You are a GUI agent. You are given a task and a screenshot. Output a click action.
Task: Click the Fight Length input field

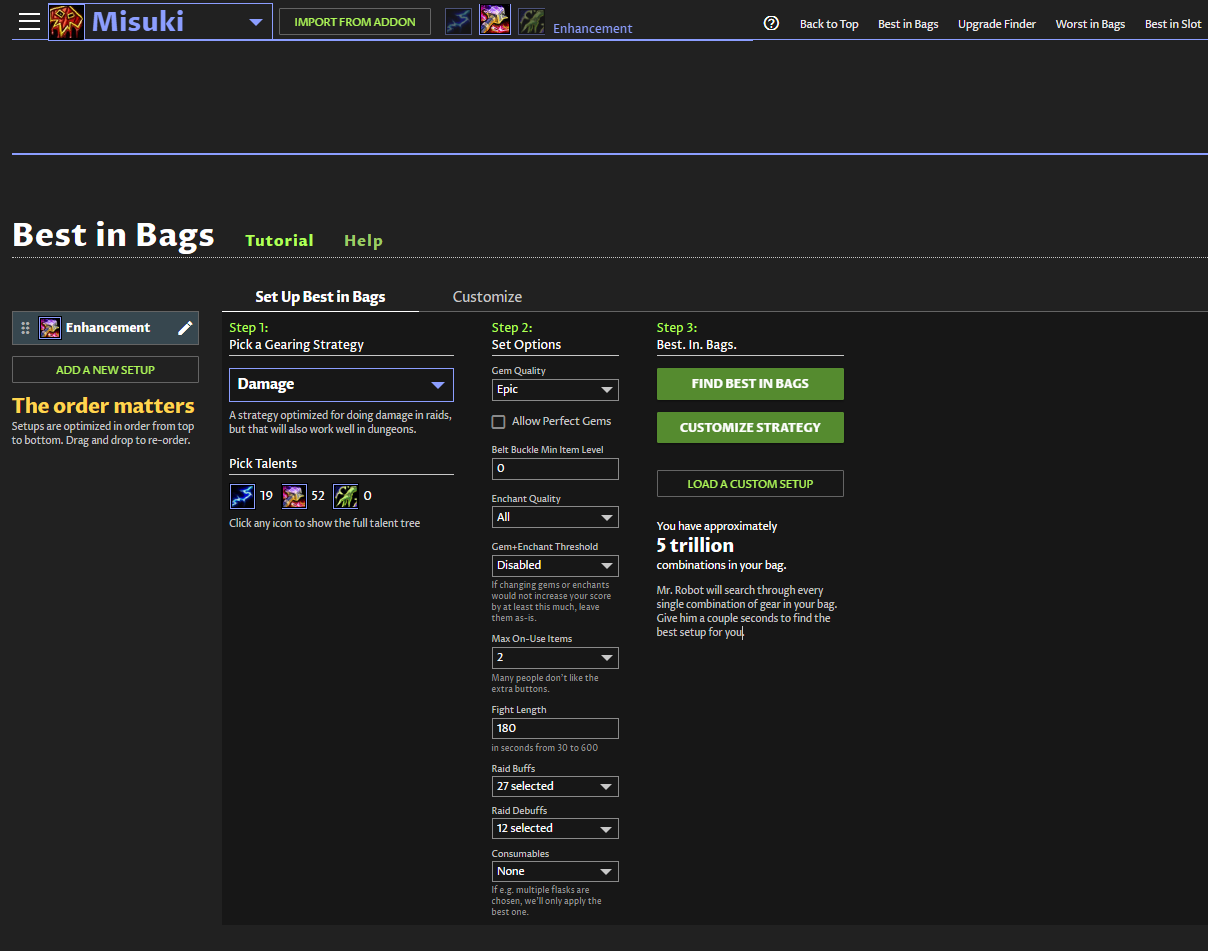(x=555, y=728)
